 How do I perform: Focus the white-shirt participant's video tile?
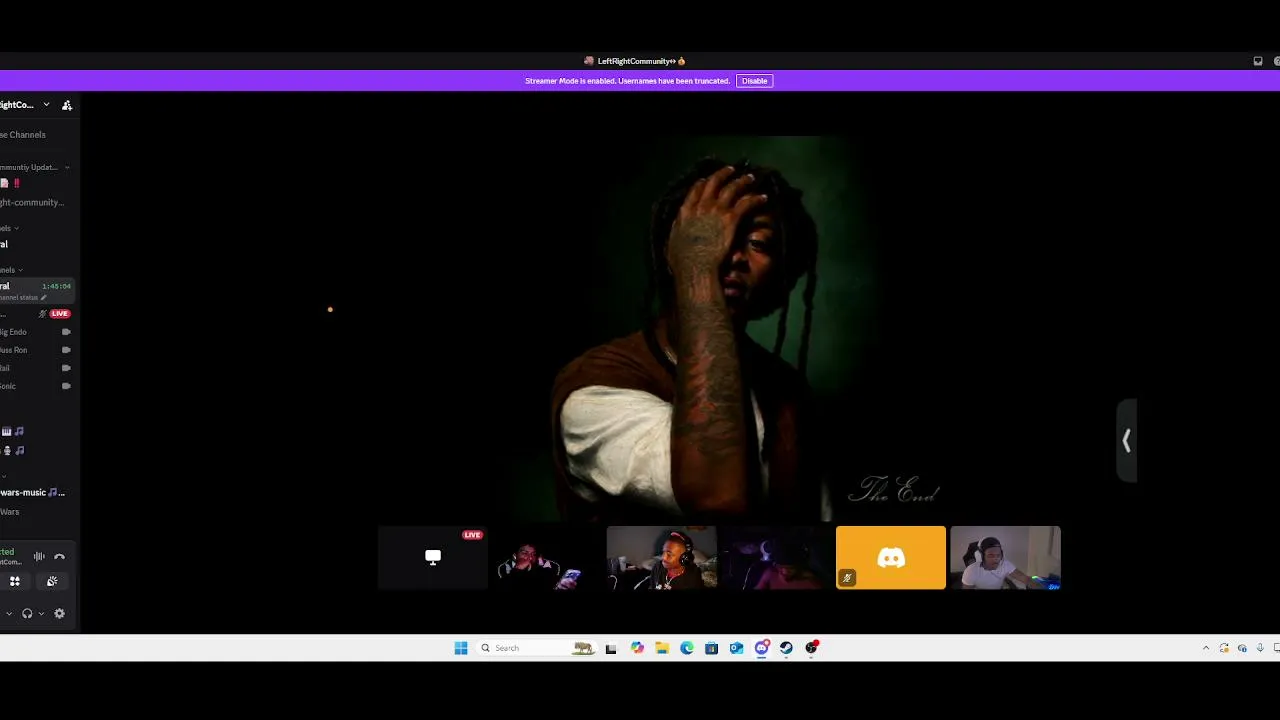1005,557
